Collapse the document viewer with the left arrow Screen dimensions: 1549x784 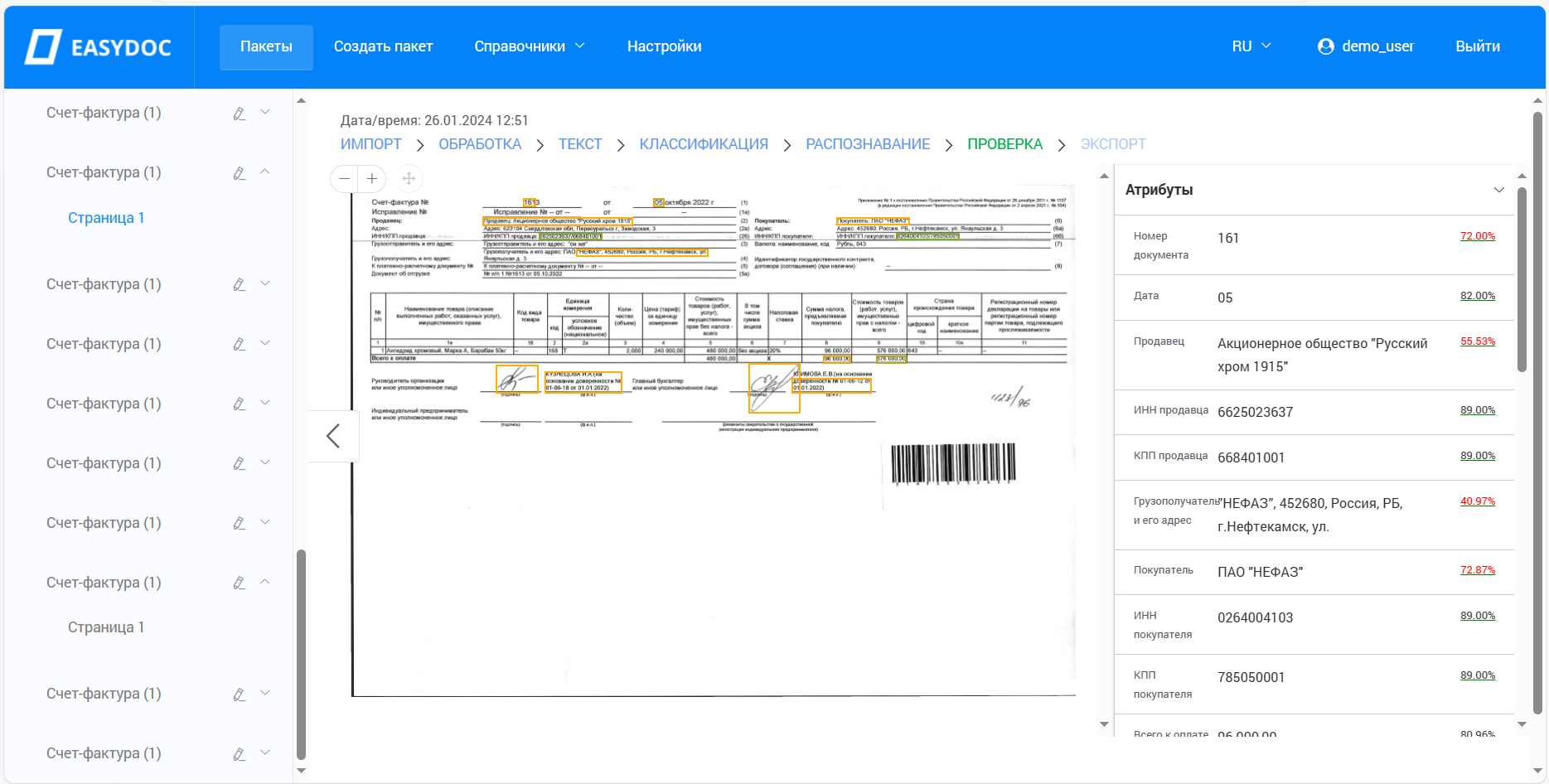[x=332, y=435]
